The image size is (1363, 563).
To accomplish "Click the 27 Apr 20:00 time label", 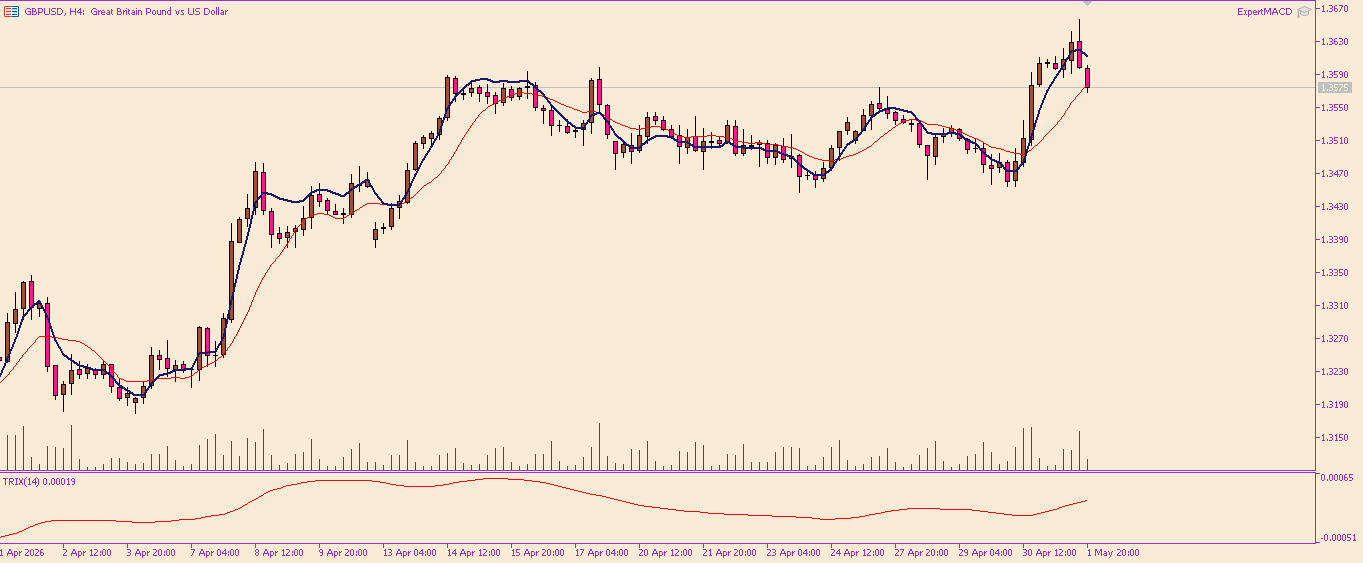I will [x=922, y=552].
